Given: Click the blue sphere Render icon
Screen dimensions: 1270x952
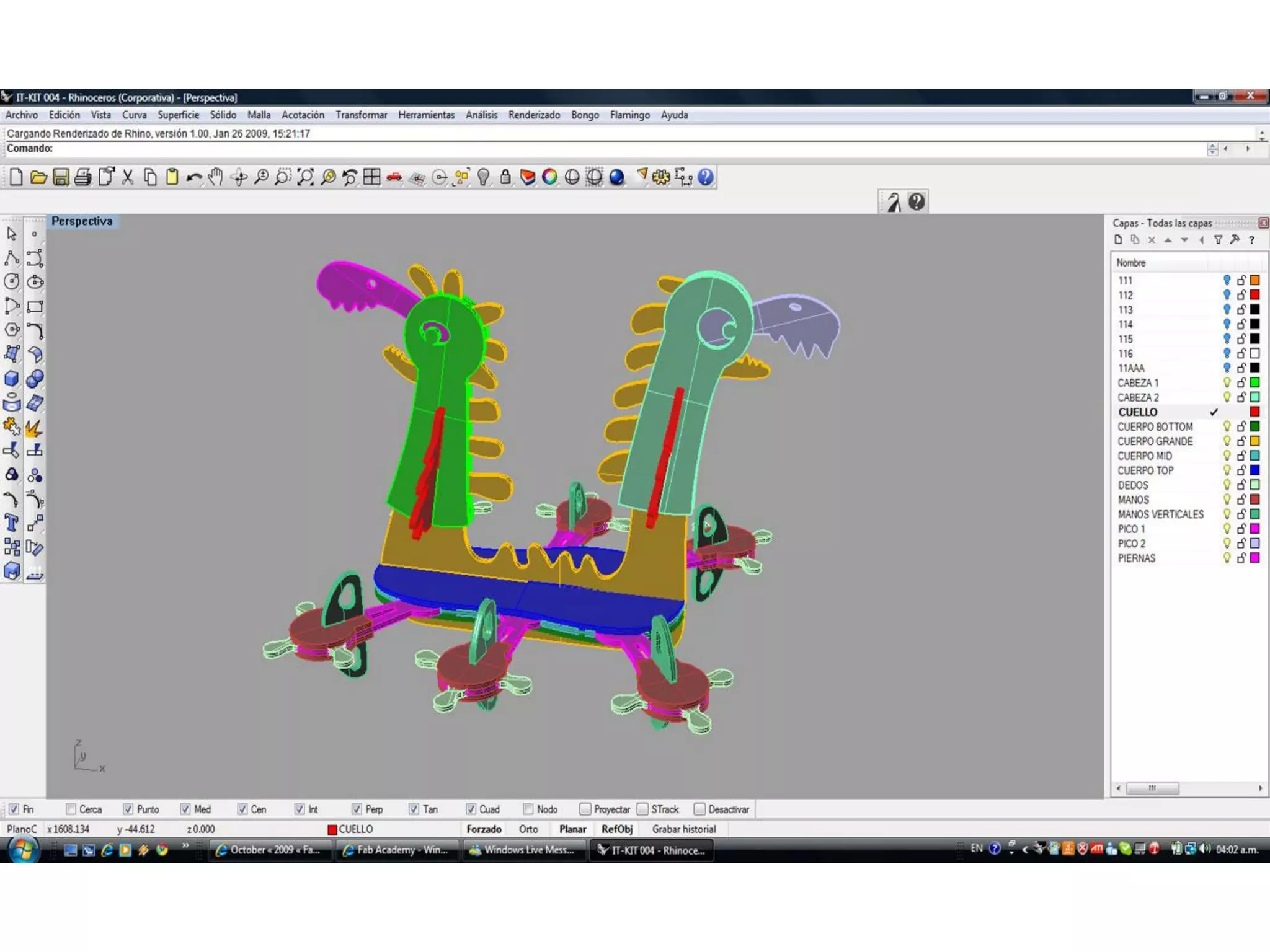Looking at the screenshot, I should click(x=616, y=178).
